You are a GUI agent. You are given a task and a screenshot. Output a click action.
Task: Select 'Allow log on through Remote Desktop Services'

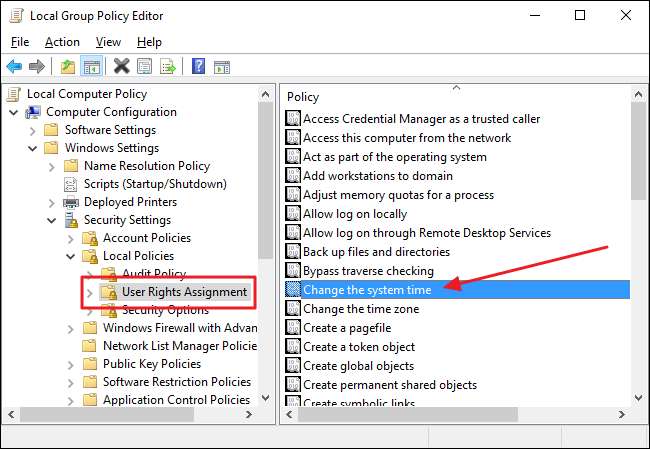pos(427,233)
